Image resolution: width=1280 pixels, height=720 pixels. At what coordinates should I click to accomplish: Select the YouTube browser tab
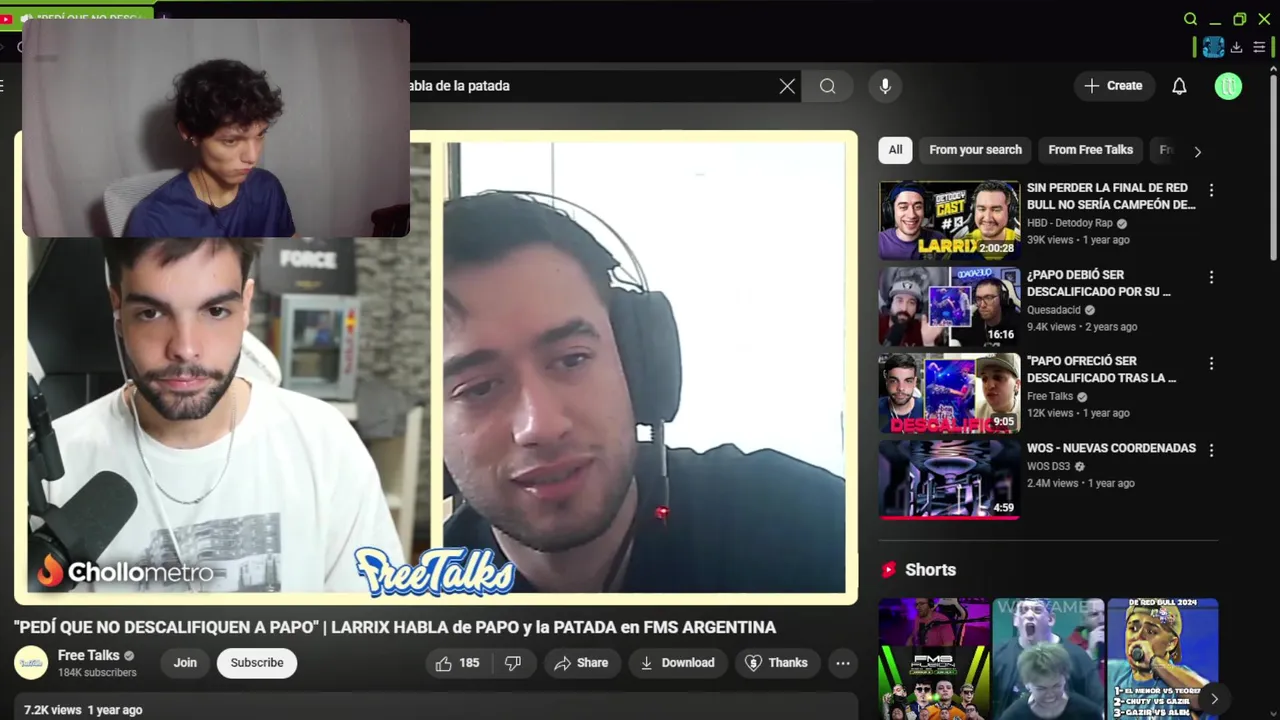coord(78,18)
